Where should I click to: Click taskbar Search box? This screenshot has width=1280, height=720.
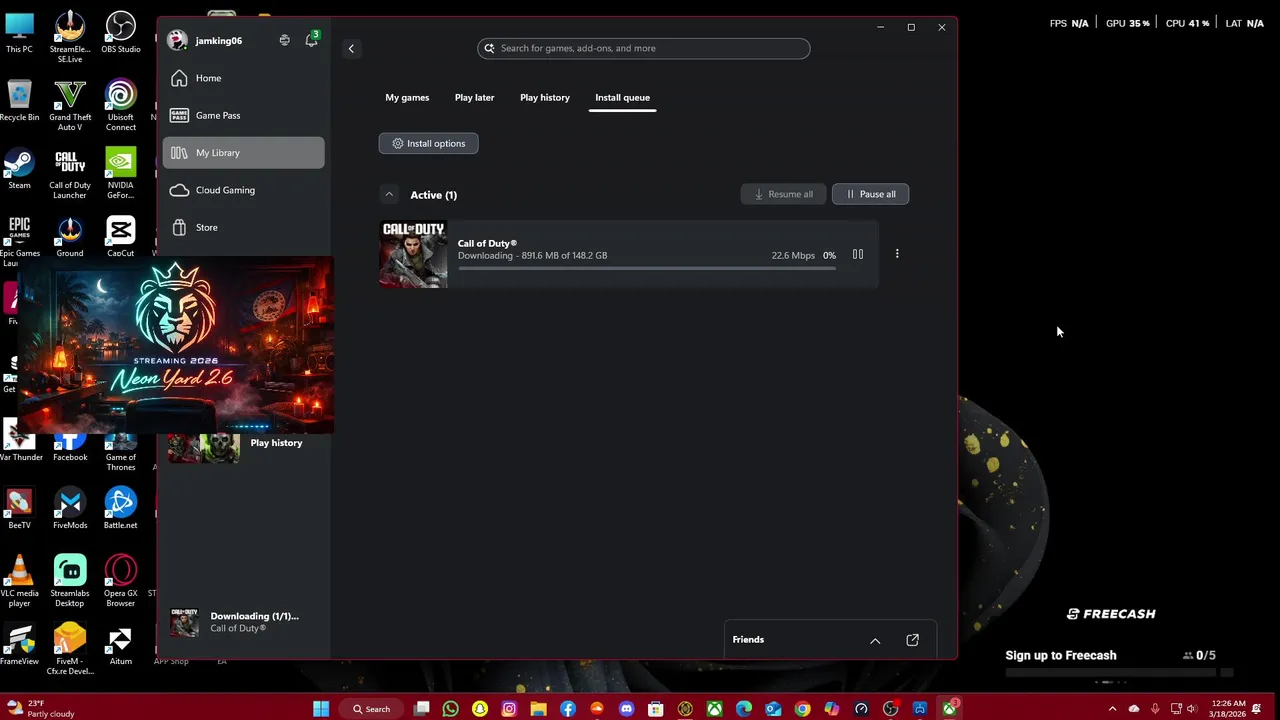pos(372,709)
